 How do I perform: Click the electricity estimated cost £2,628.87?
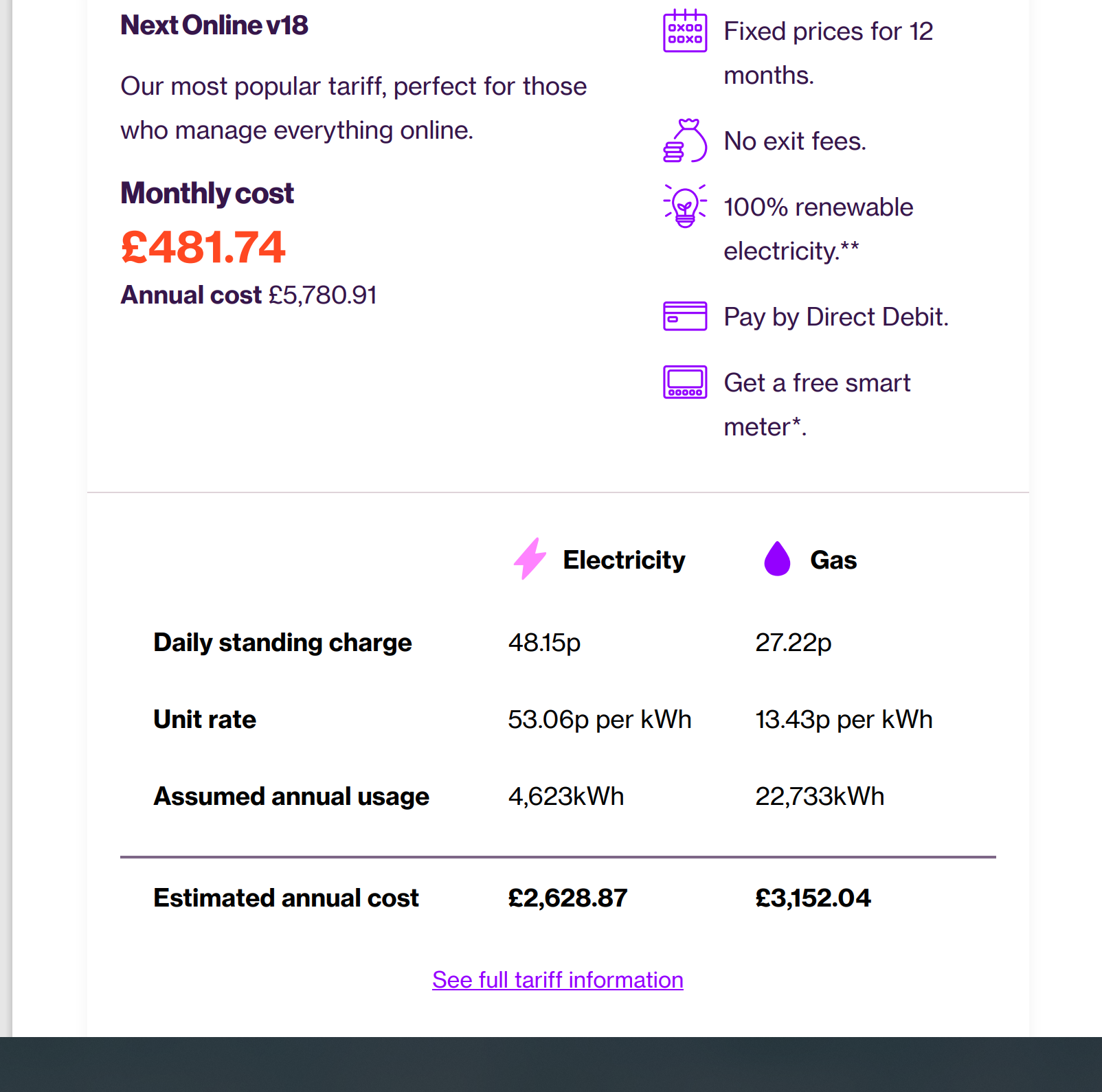567,898
